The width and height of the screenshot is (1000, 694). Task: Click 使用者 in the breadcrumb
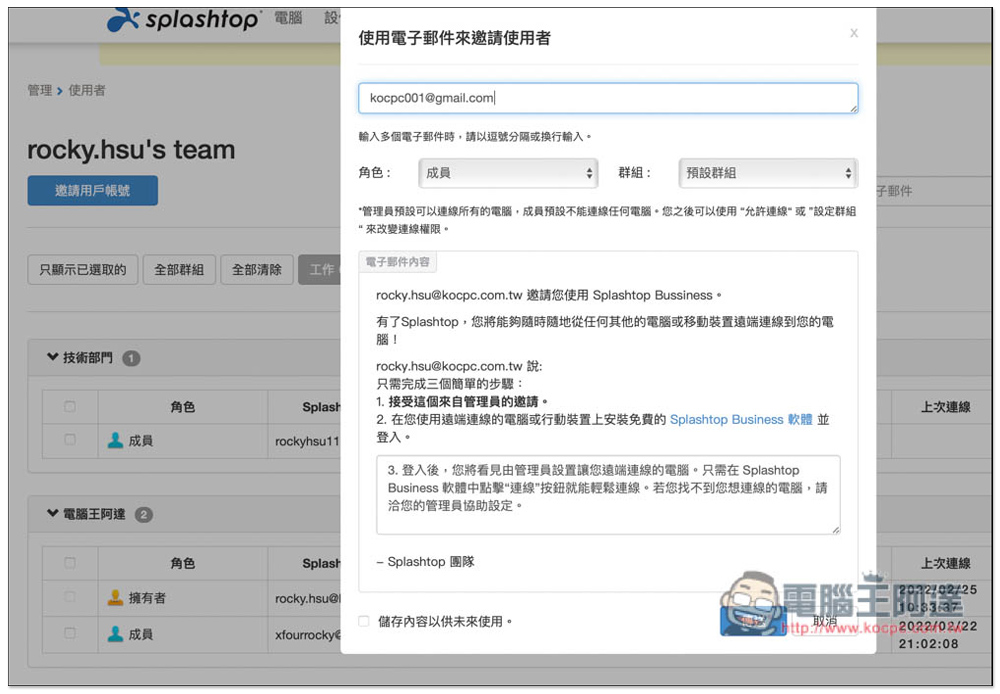pyautogui.click(x=87, y=91)
